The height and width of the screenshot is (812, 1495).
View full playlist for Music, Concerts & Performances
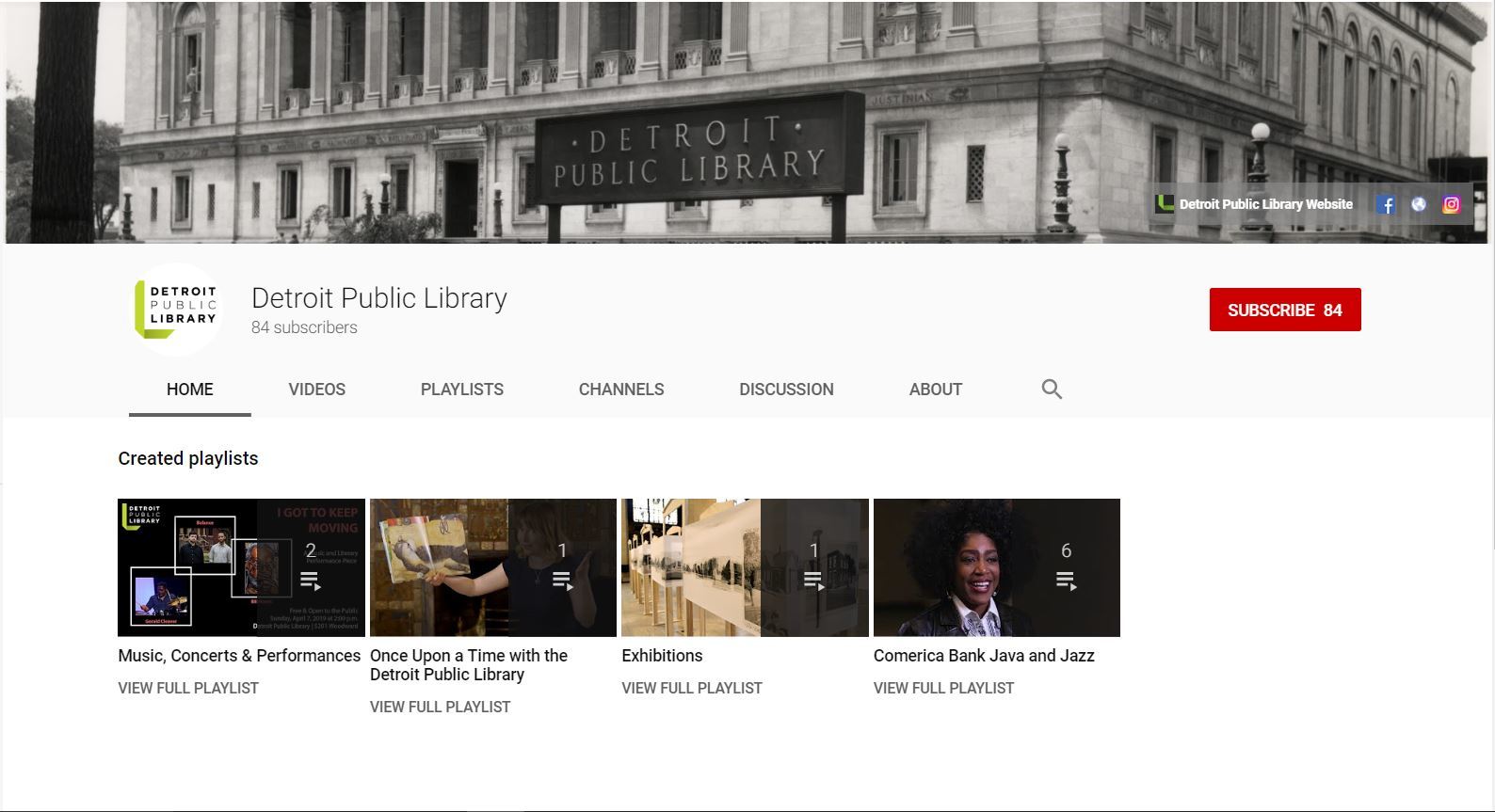point(188,688)
